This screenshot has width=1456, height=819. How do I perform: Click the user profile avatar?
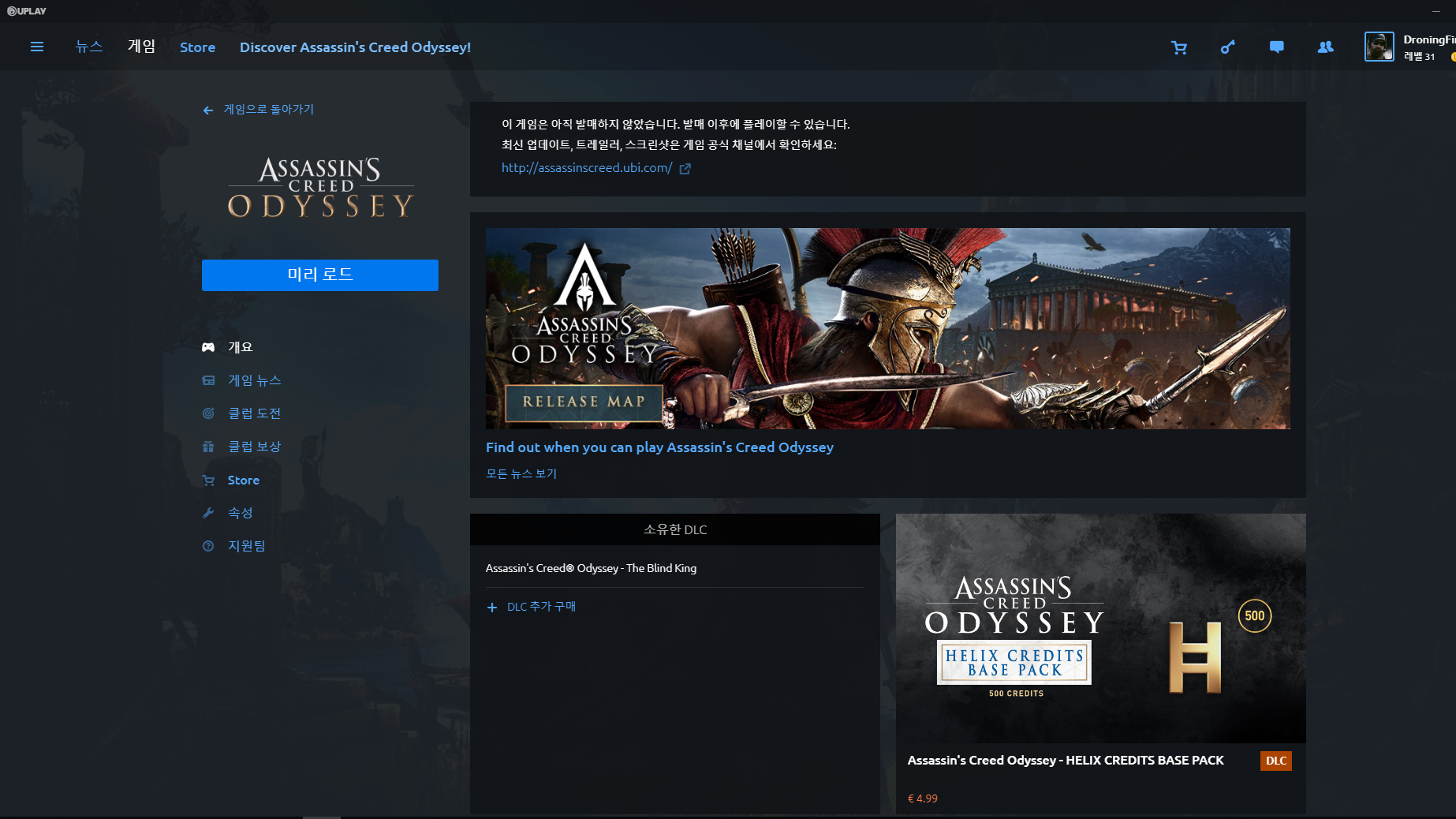[x=1379, y=47]
